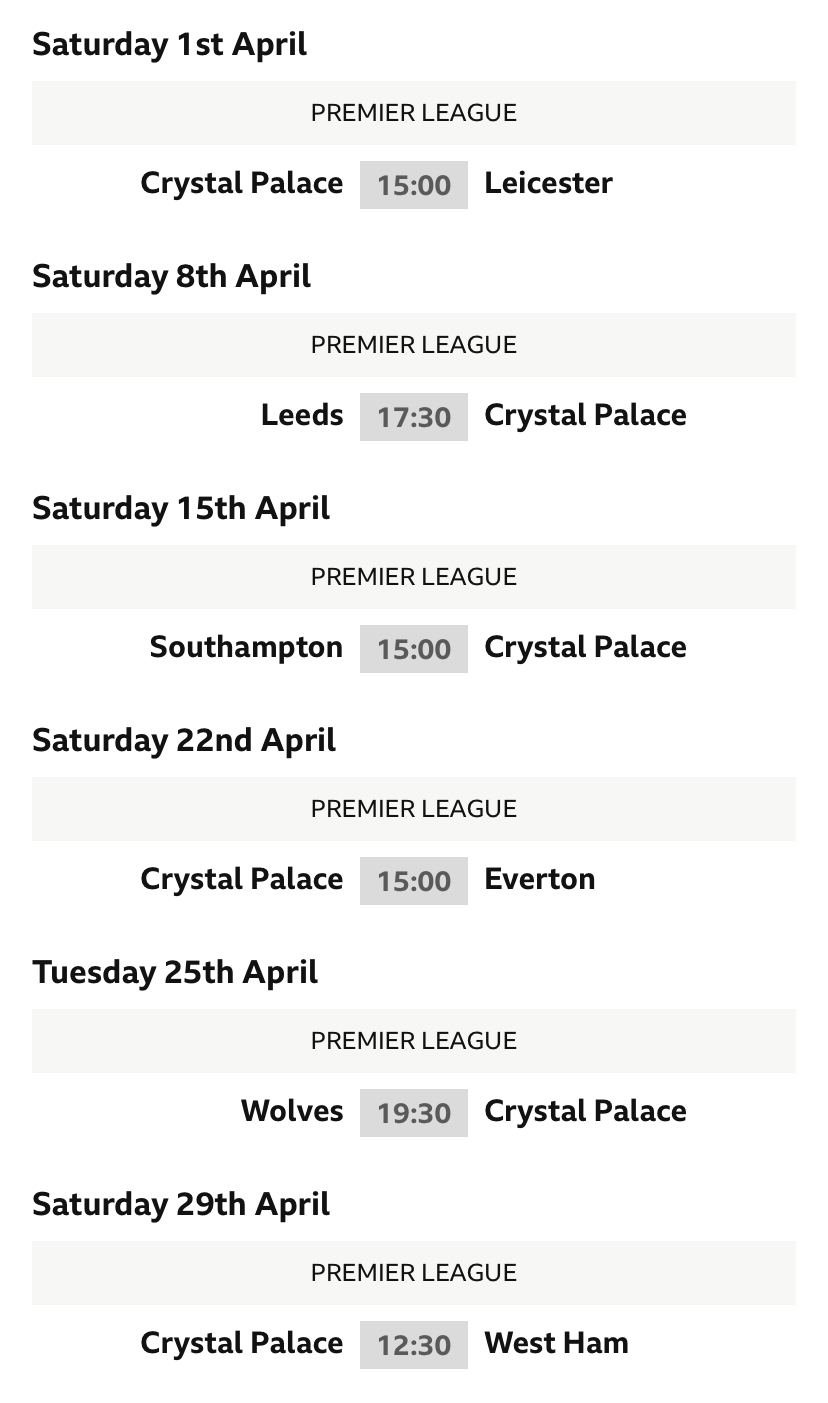828x1403 pixels.
Task: Select the Saturday 8th April heading
Action: (172, 276)
